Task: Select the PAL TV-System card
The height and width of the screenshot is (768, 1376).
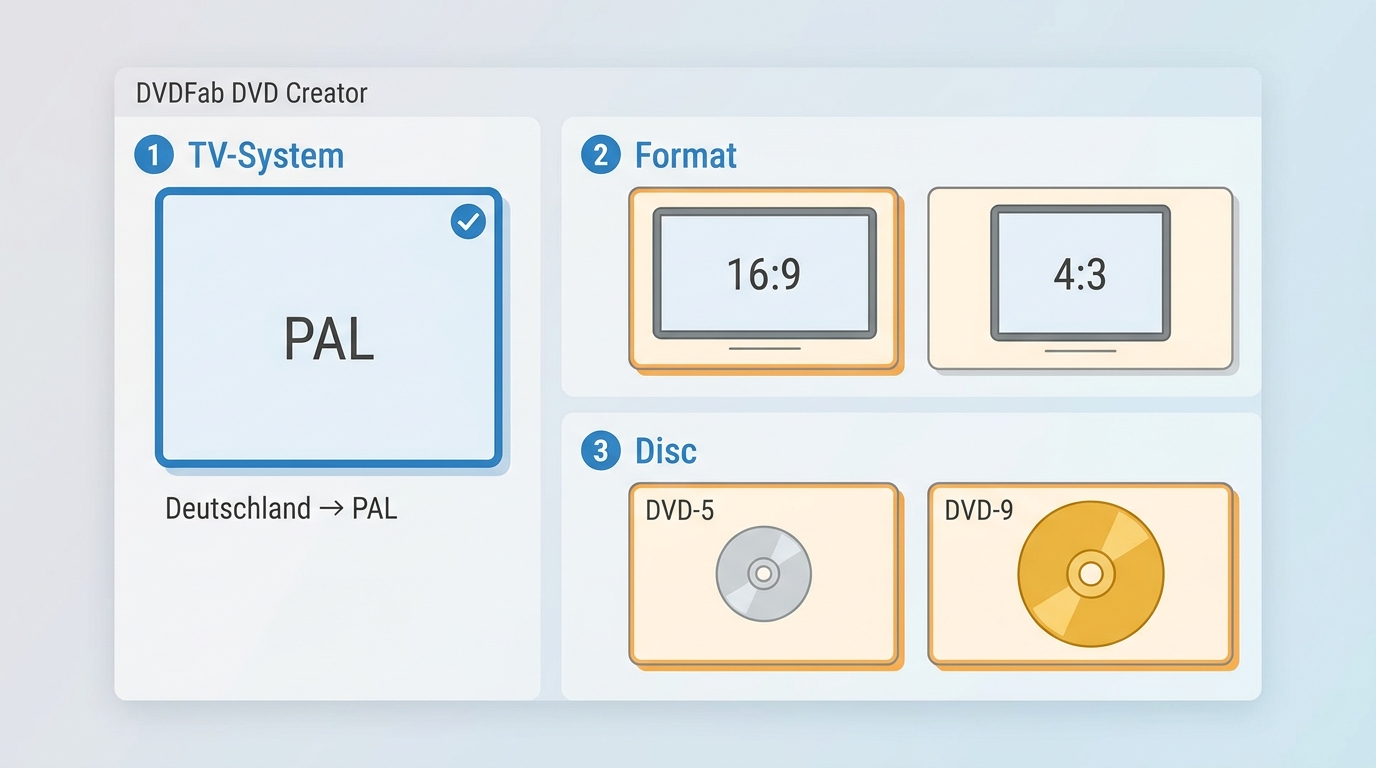Action: click(x=329, y=327)
